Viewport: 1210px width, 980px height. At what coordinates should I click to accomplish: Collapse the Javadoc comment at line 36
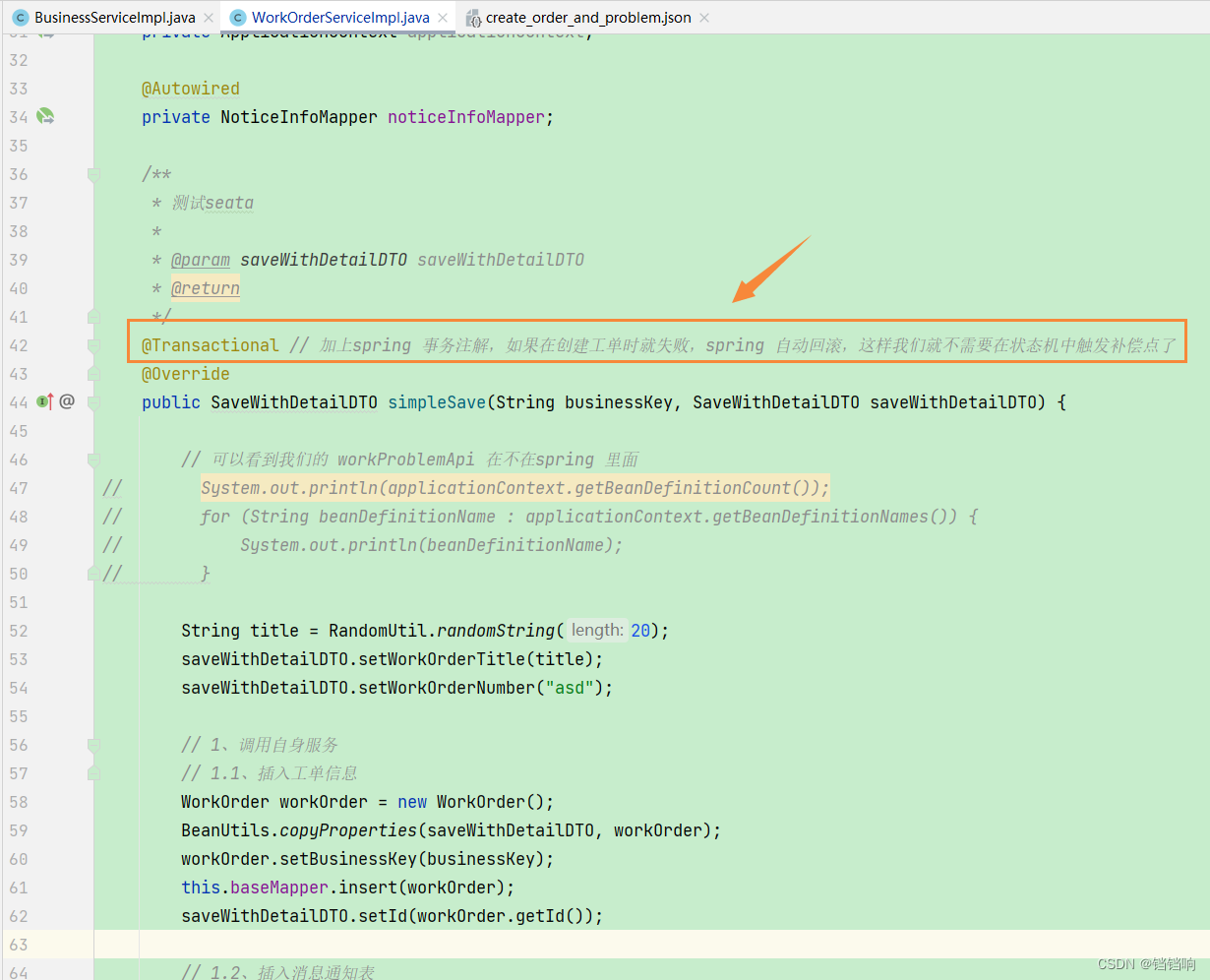(93, 174)
